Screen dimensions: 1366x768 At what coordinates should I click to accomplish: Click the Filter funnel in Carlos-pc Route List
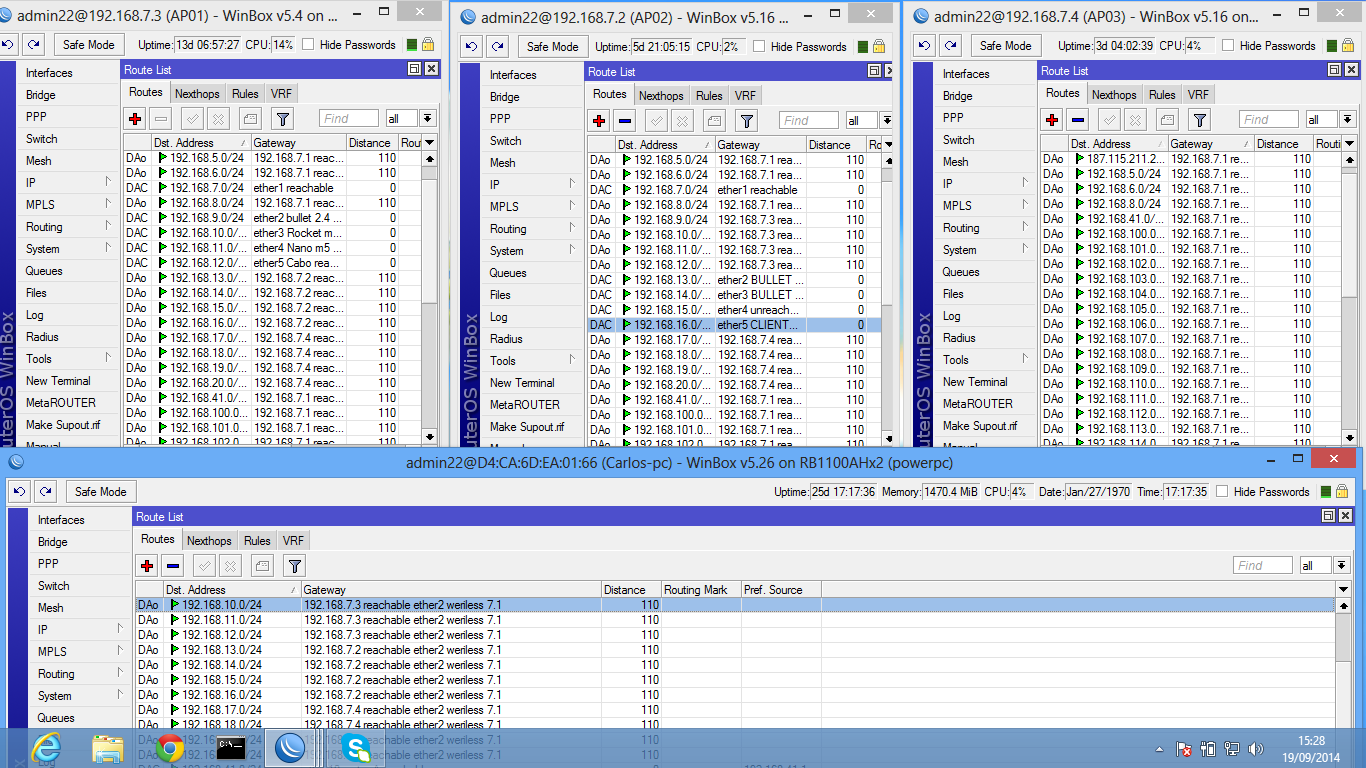pos(294,566)
